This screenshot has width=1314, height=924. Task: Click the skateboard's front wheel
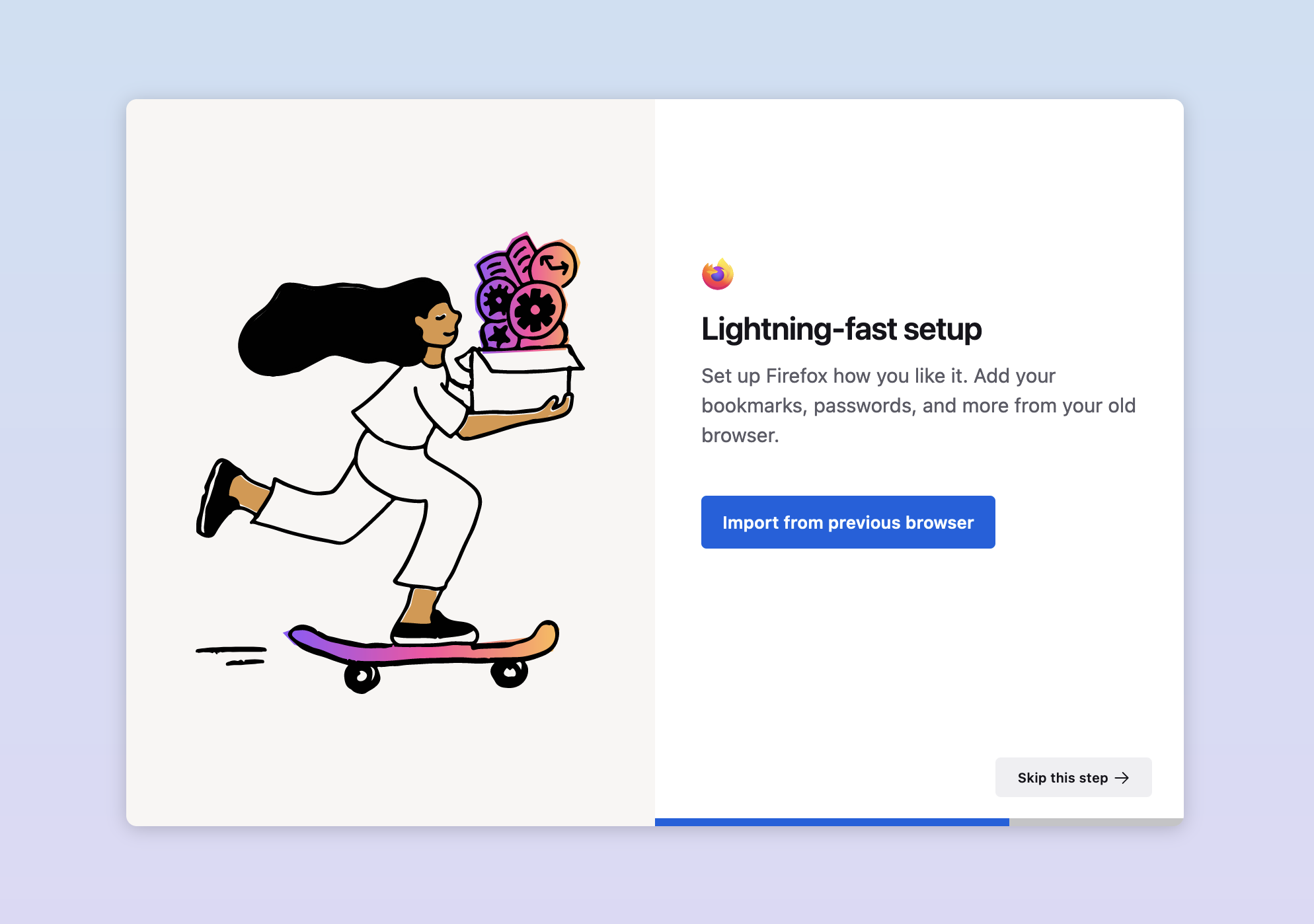(509, 673)
